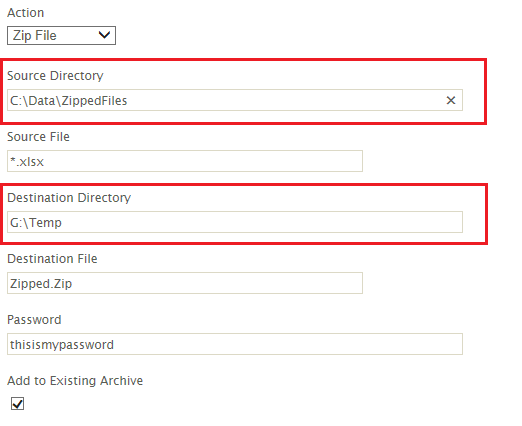Viewport: 522px width, 426px height.
Task: Toggle the Add to Existing Archive checkbox
Action: [17, 404]
